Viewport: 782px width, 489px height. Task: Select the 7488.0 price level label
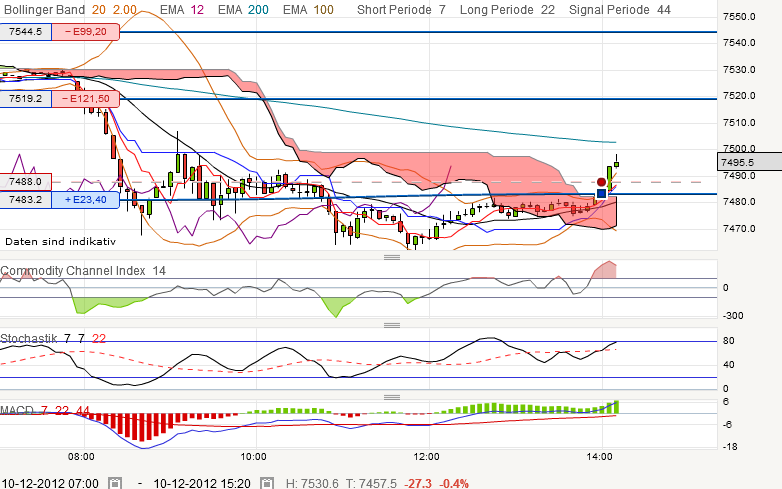[x=25, y=182]
